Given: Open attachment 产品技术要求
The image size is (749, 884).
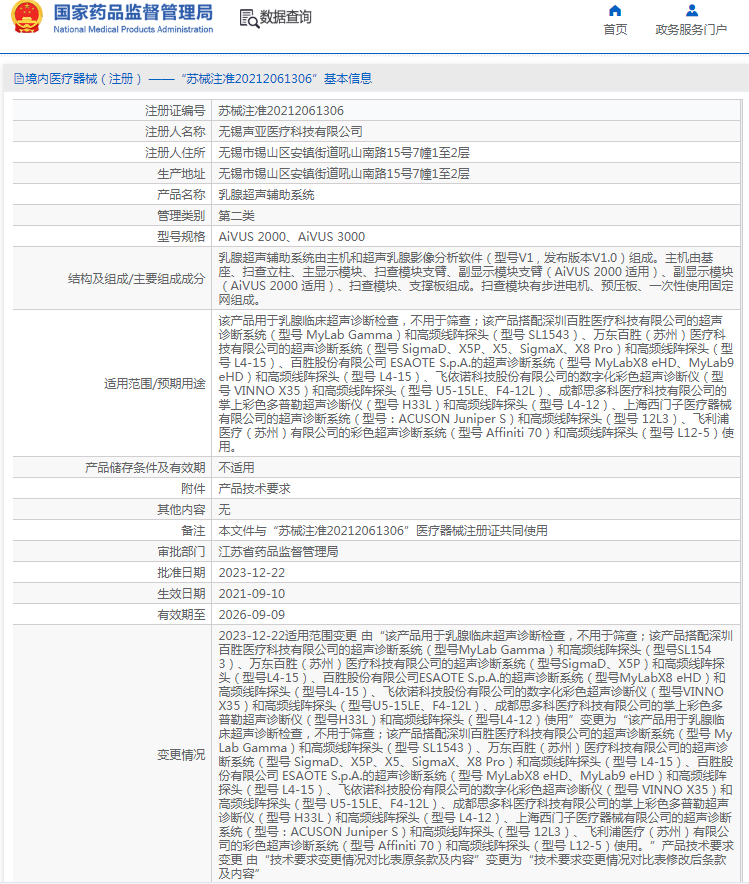Looking at the screenshot, I should (254, 489).
